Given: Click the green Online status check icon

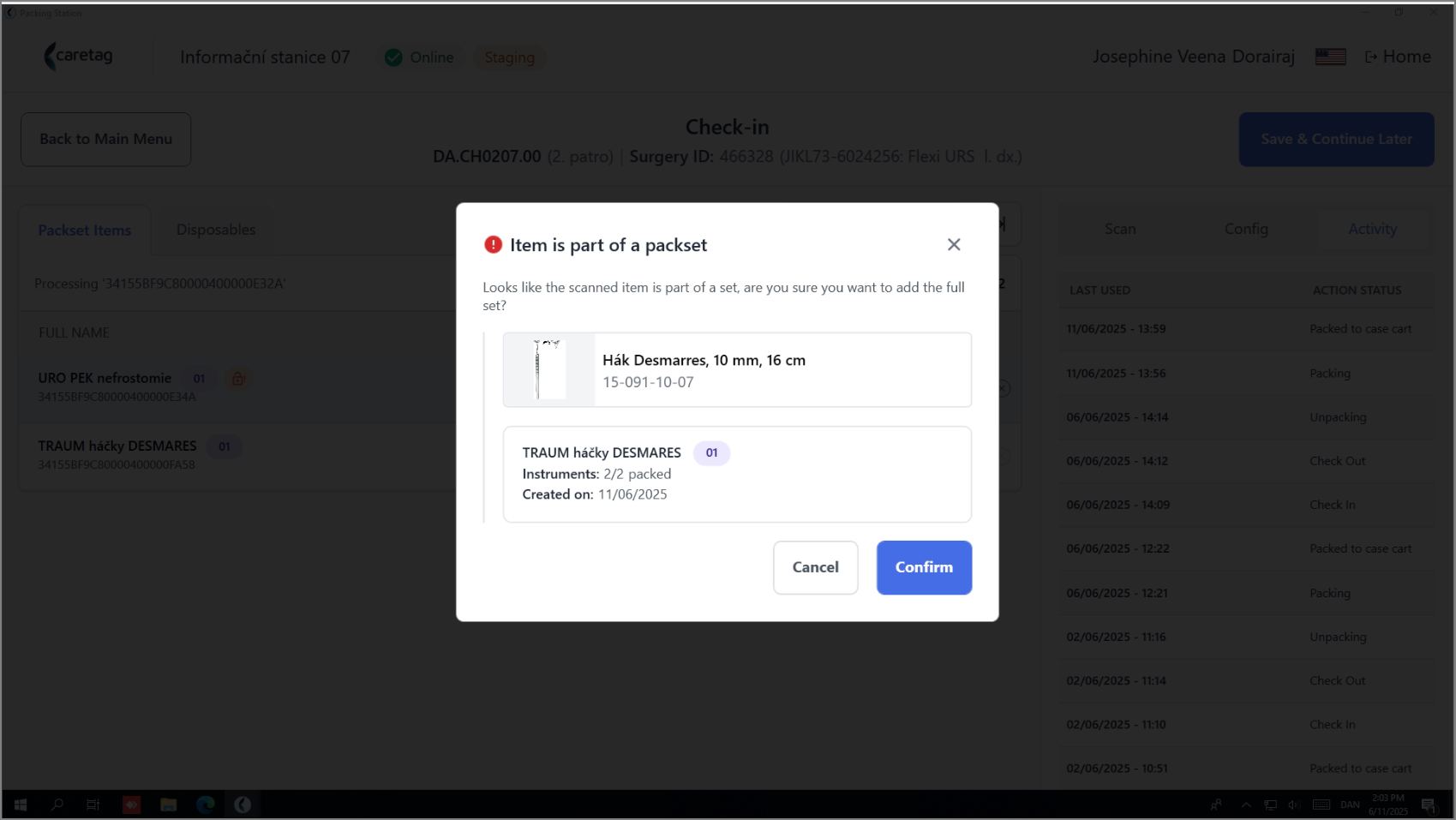Looking at the screenshot, I should coord(393,57).
